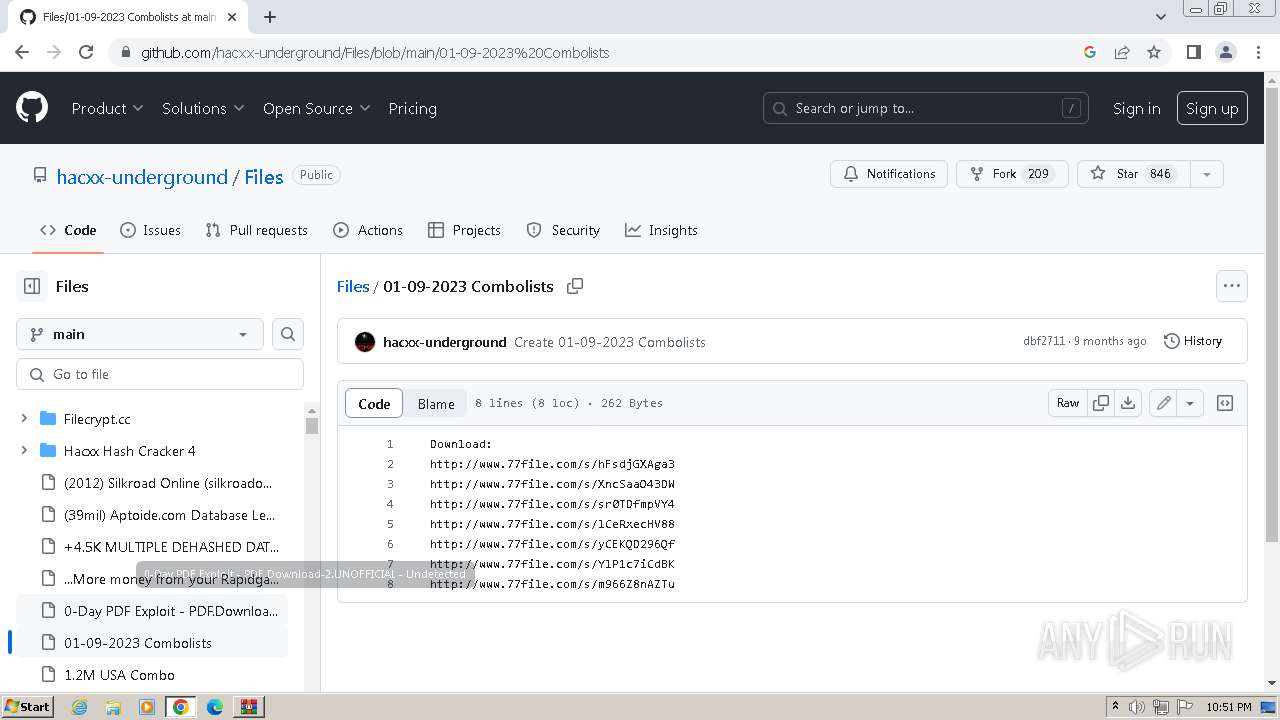Viewport: 1280px width, 720px height.
Task: Open main branch selector dropdown
Action: (140, 334)
